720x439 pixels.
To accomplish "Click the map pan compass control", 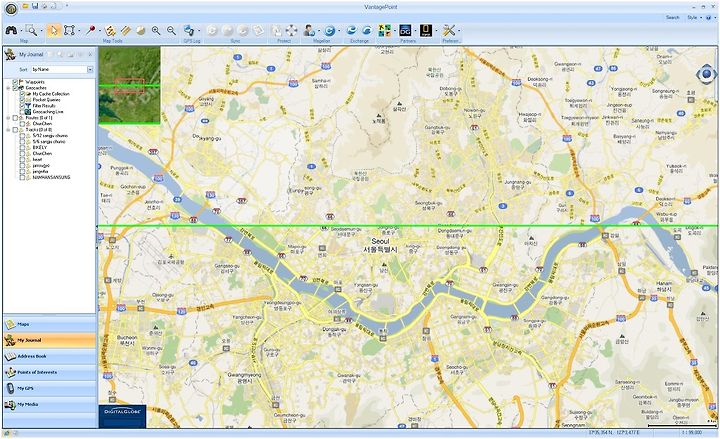I will [x=706, y=73].
